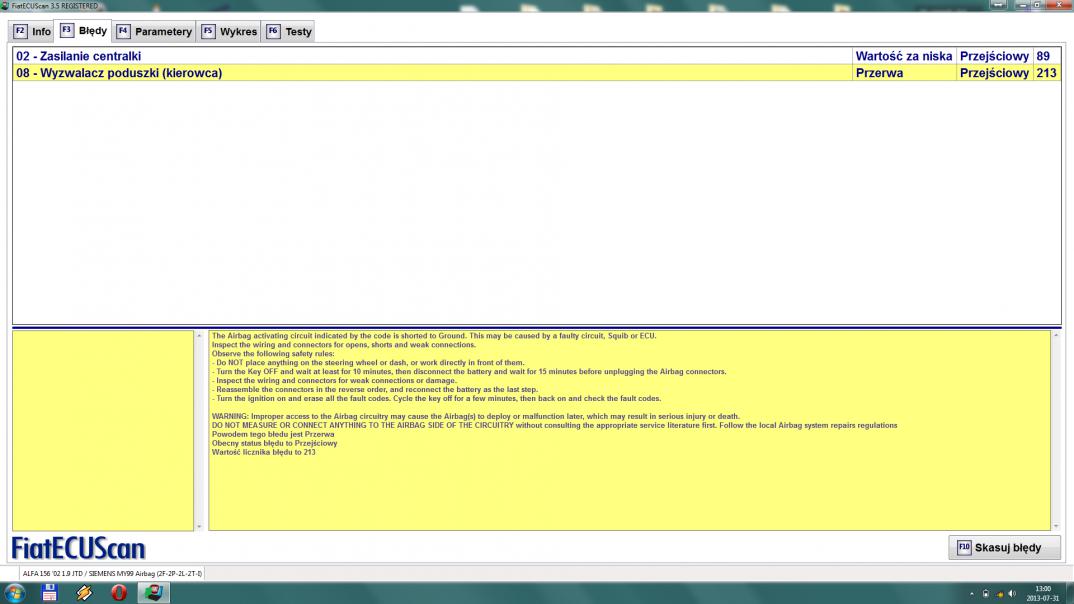This screenshot has width=1074, height=604.
Task: Switch to the Błędy tab
Action: (84, 31)
